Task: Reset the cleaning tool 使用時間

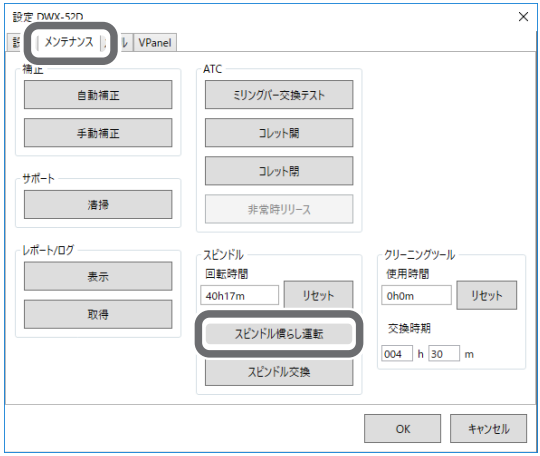Action: pos(487,295)
